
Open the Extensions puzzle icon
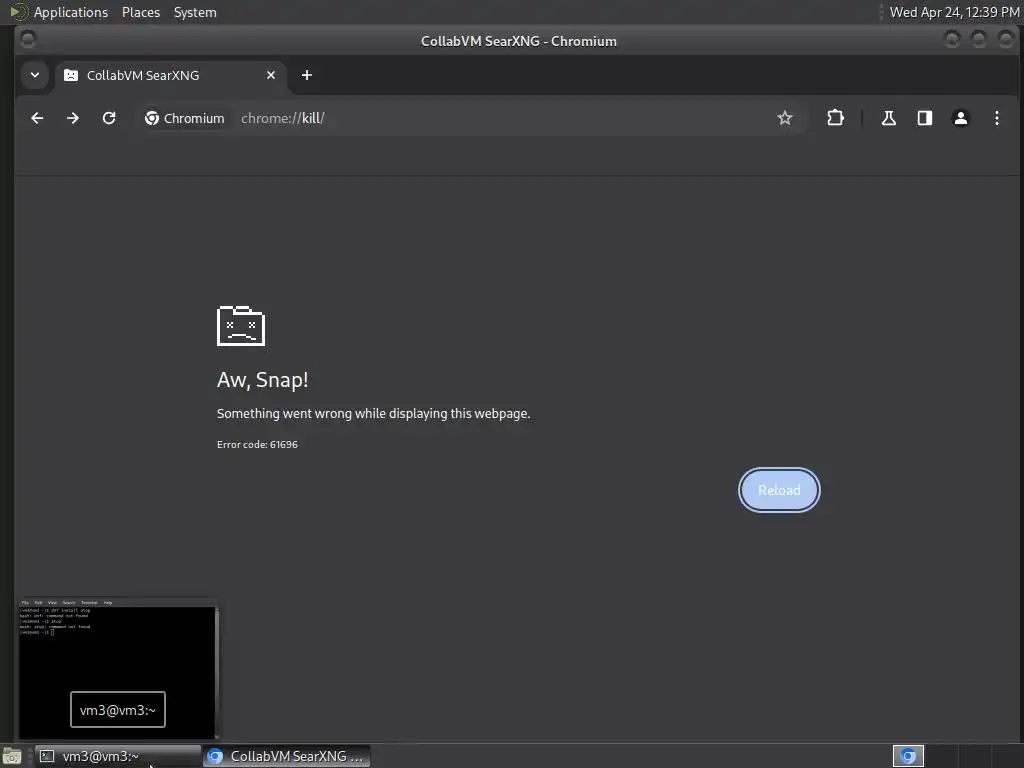pyautogui.click(x=835, y=118)
